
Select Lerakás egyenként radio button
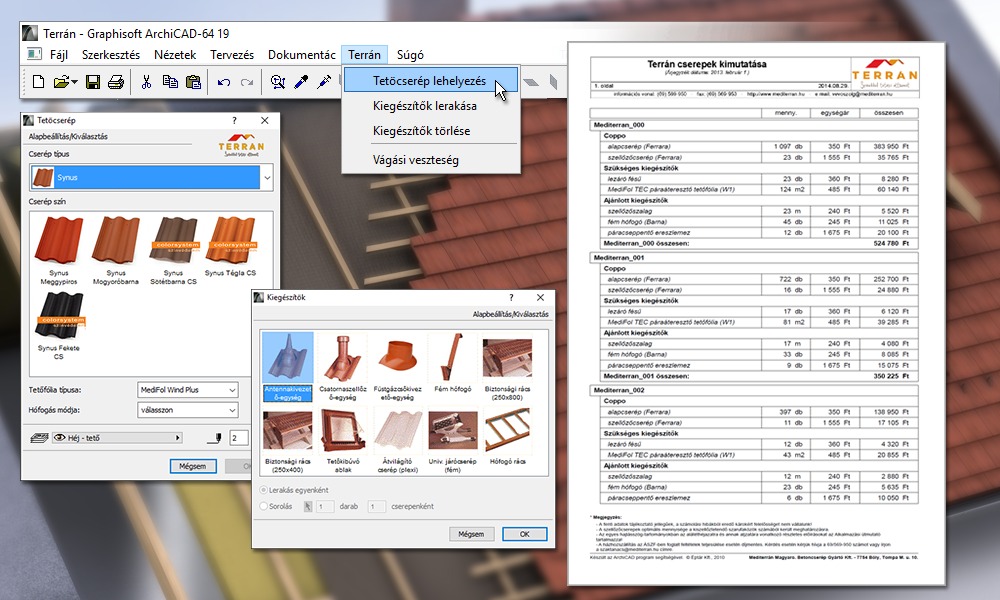(x=263, y=490)
